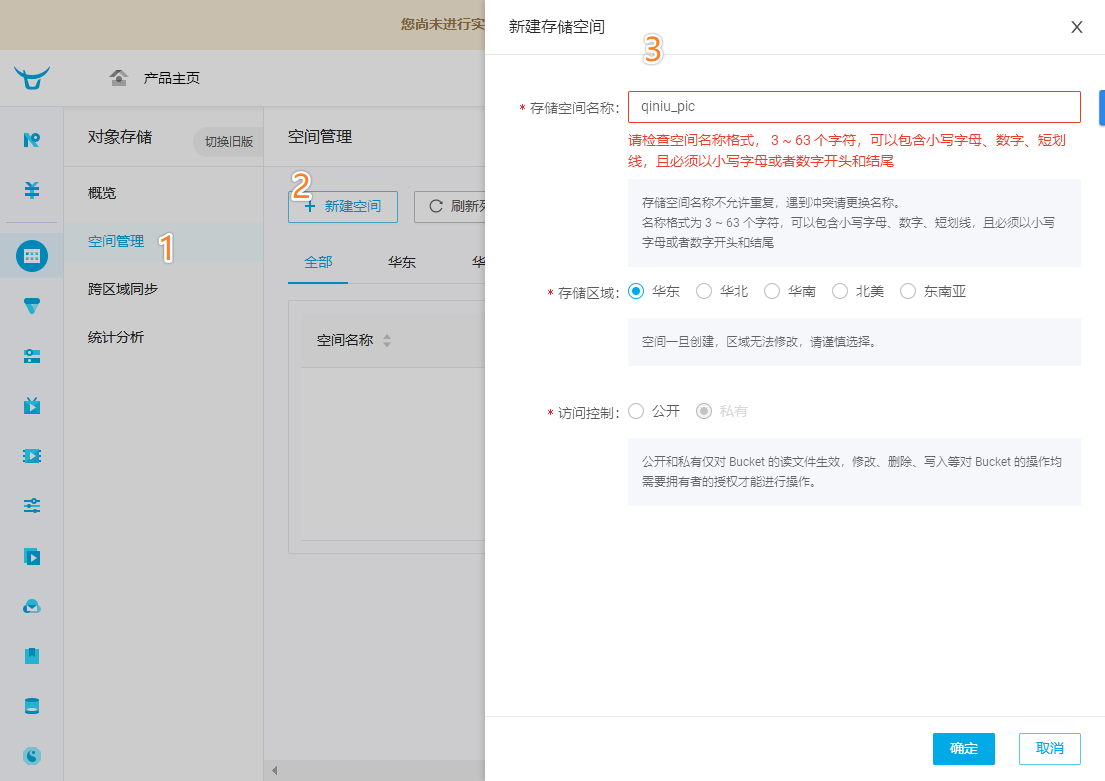The width and height of the screenshot is (1105, 781).
Task: Open the N-shaped icon in the sidebar
Action: click(32, 140)
